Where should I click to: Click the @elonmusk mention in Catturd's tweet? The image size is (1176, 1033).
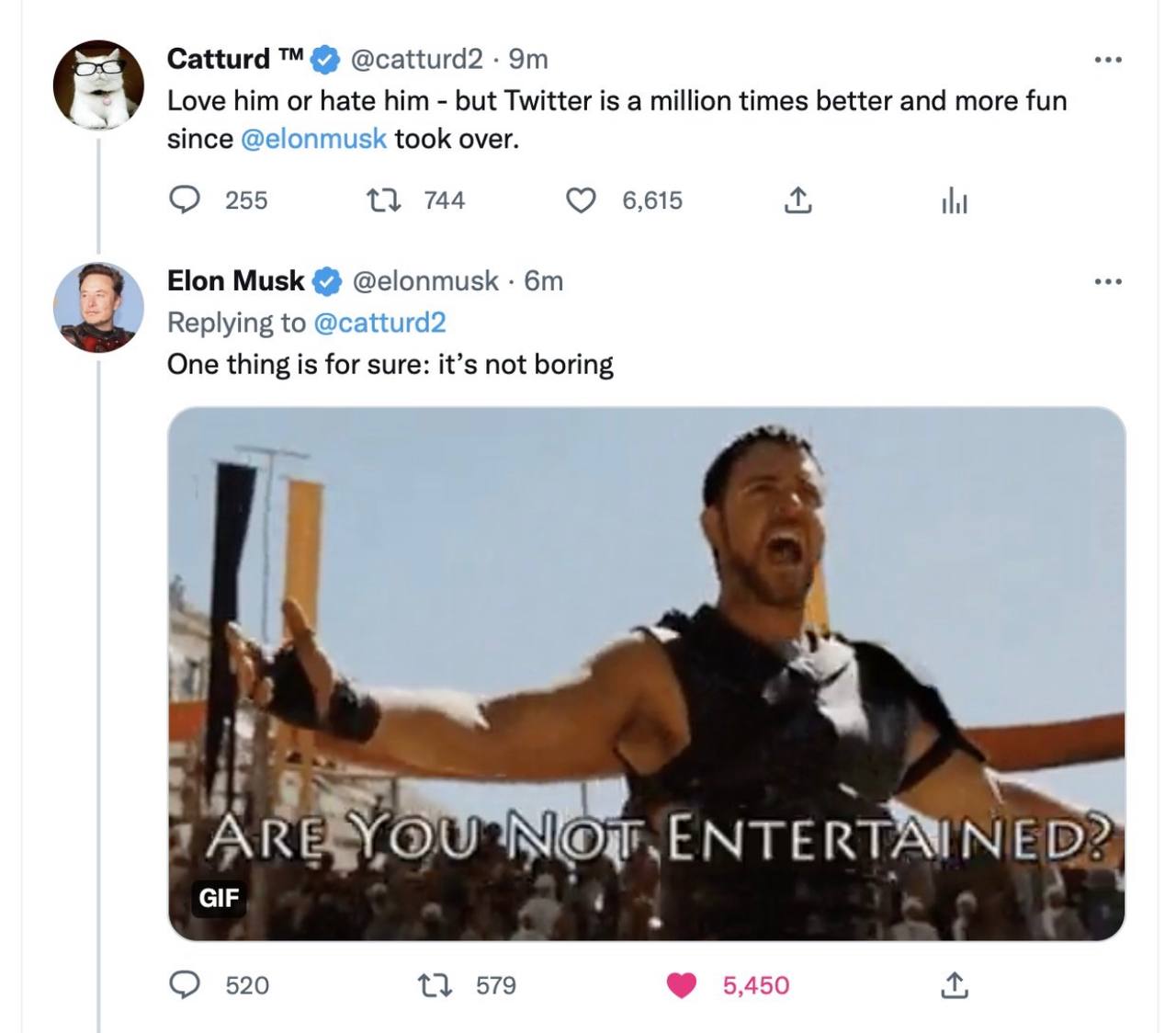(313, 139)
